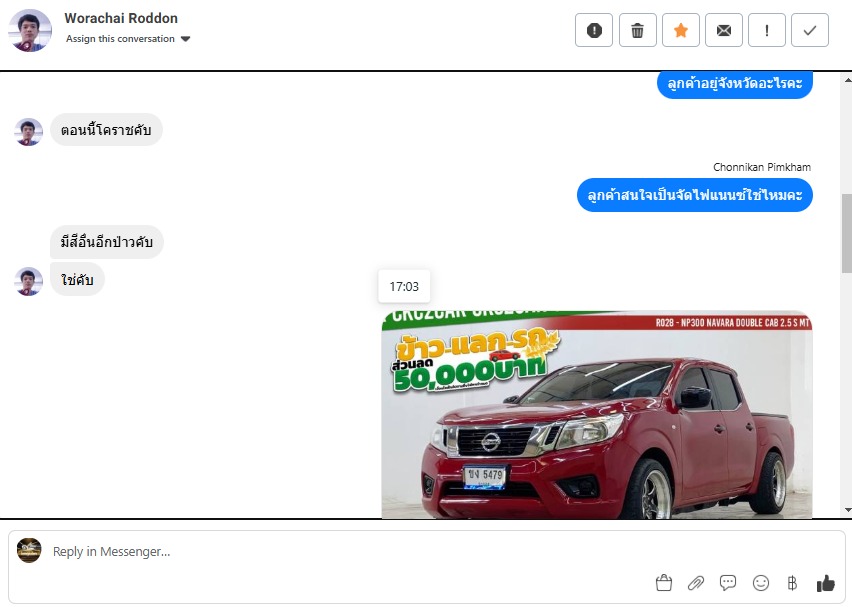852x607 pixels.
Task: Click the chat scrollbar down arrow
Action: click(x=848, y=510)
